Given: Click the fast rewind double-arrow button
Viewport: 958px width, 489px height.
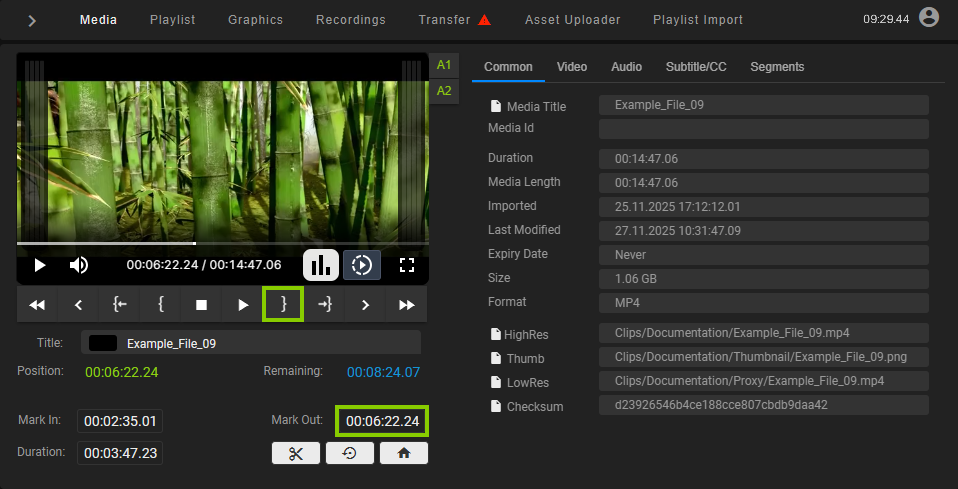Looking at the screenshot, I should [37, 305].
